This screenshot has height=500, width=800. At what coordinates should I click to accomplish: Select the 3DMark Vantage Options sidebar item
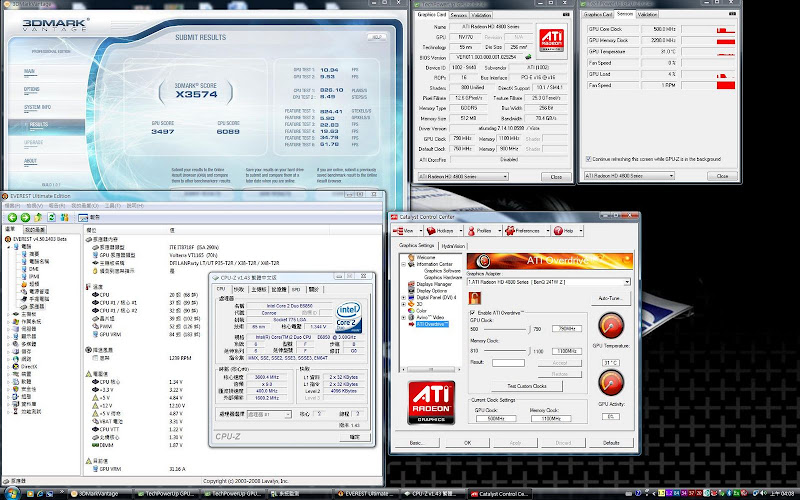[x=33, y=87]
